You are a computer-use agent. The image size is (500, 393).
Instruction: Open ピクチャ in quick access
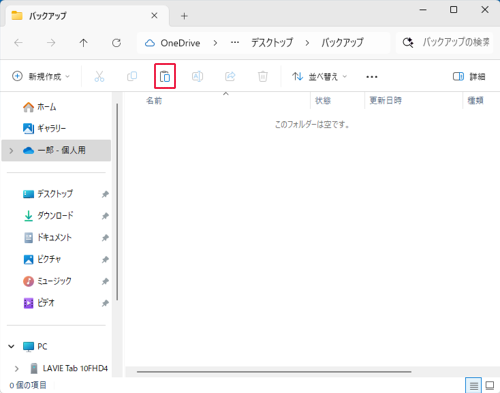(42, 259)
